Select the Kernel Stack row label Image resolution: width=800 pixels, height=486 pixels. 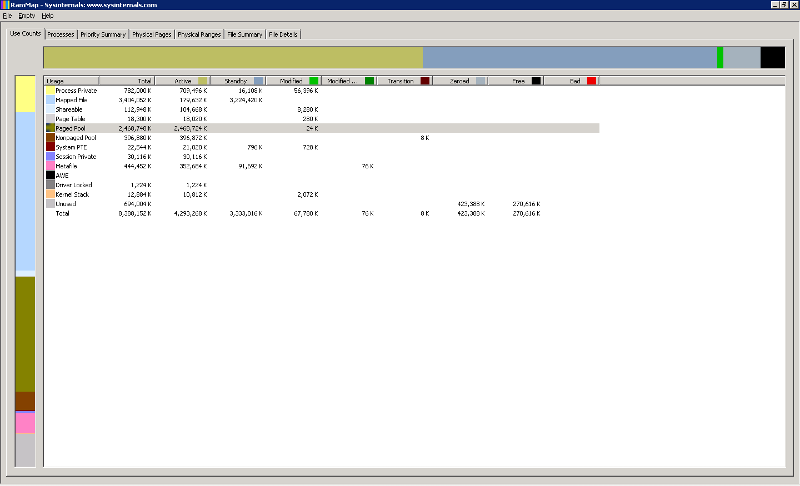(x=72, y=194)
